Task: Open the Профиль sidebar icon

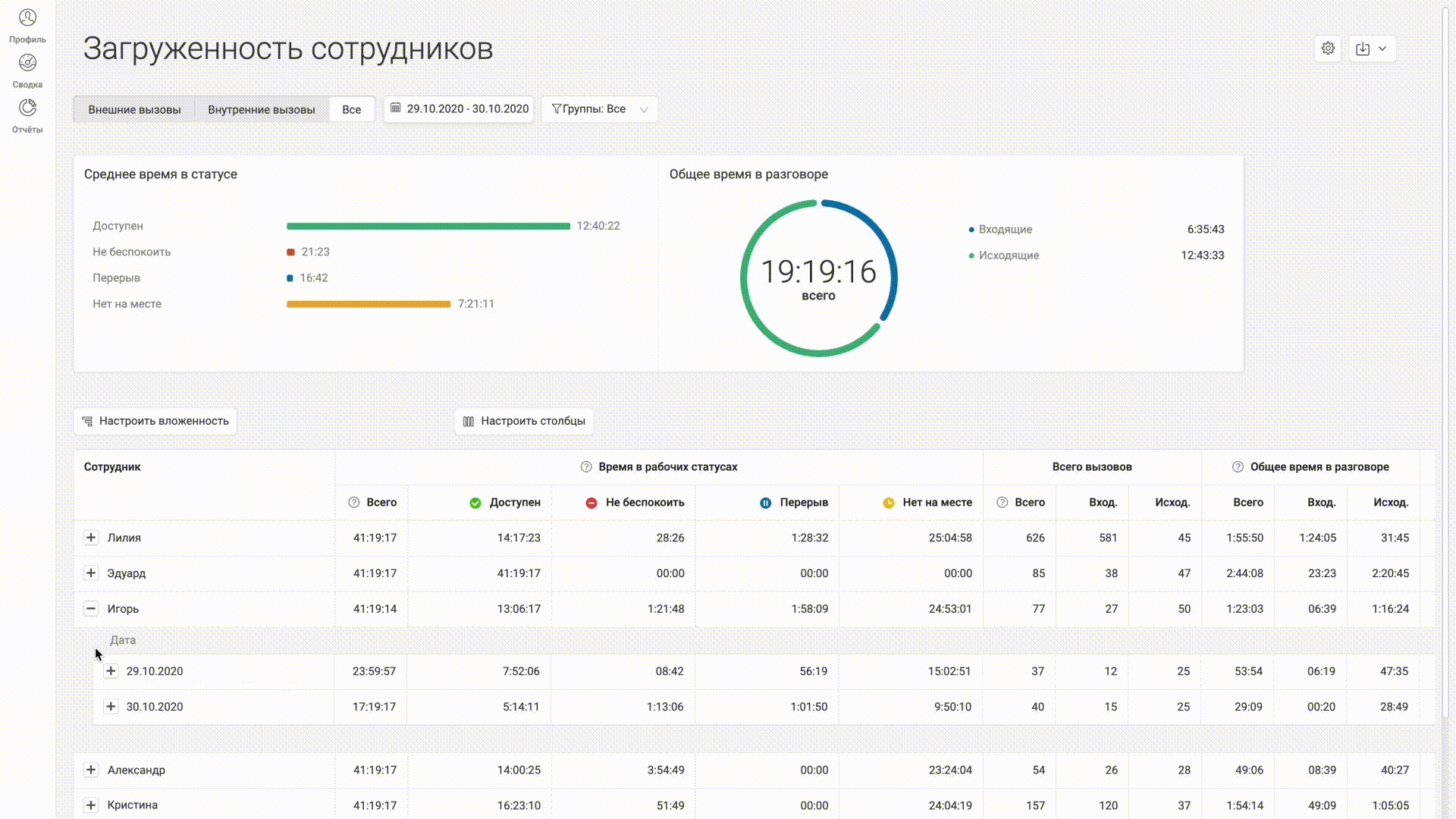Action: [x=27, y=18]
